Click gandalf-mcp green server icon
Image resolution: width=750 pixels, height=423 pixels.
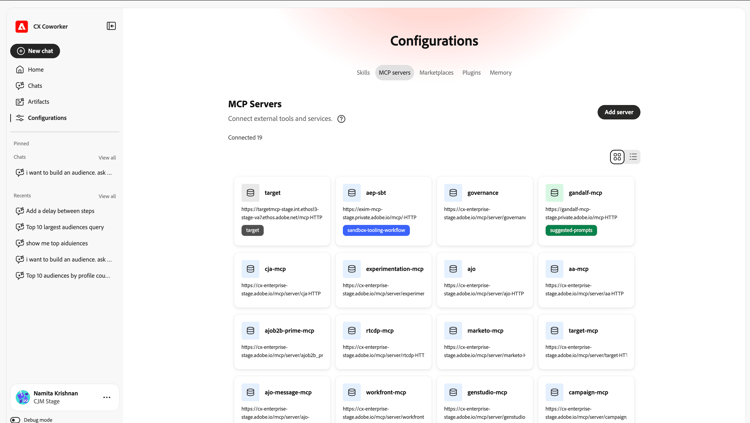click(554, 193)
